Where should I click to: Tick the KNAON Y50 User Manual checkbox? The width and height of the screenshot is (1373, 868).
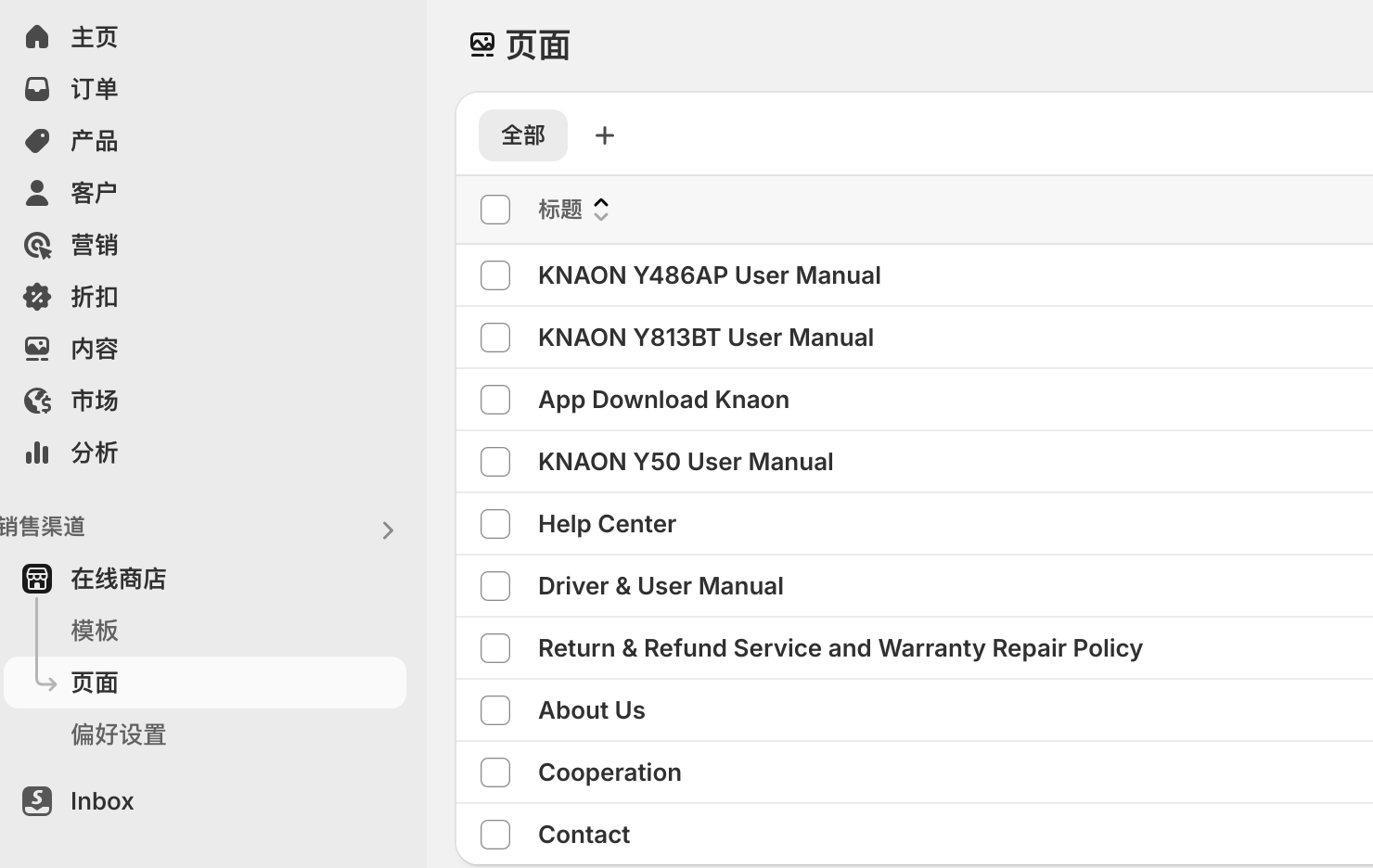(x=495, y=462)
